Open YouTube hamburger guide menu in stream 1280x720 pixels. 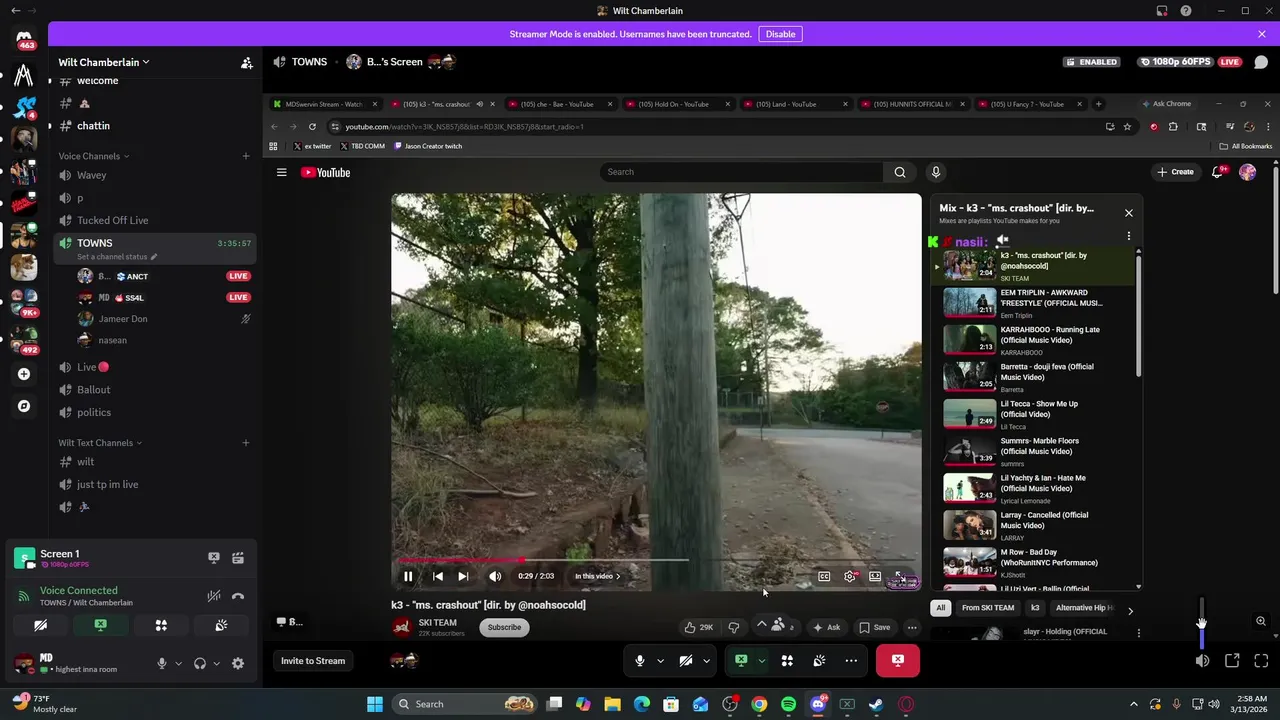coord(282,172)
